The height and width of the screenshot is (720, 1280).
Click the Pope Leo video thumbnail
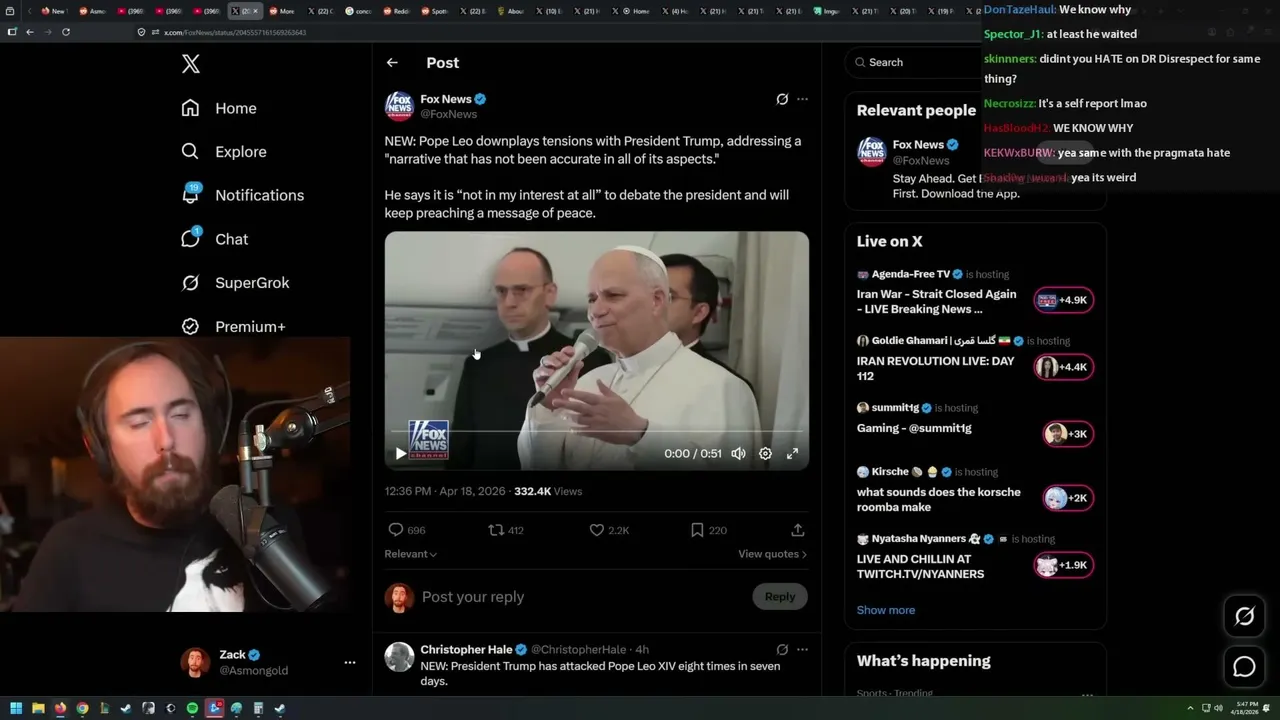(597, 351)
